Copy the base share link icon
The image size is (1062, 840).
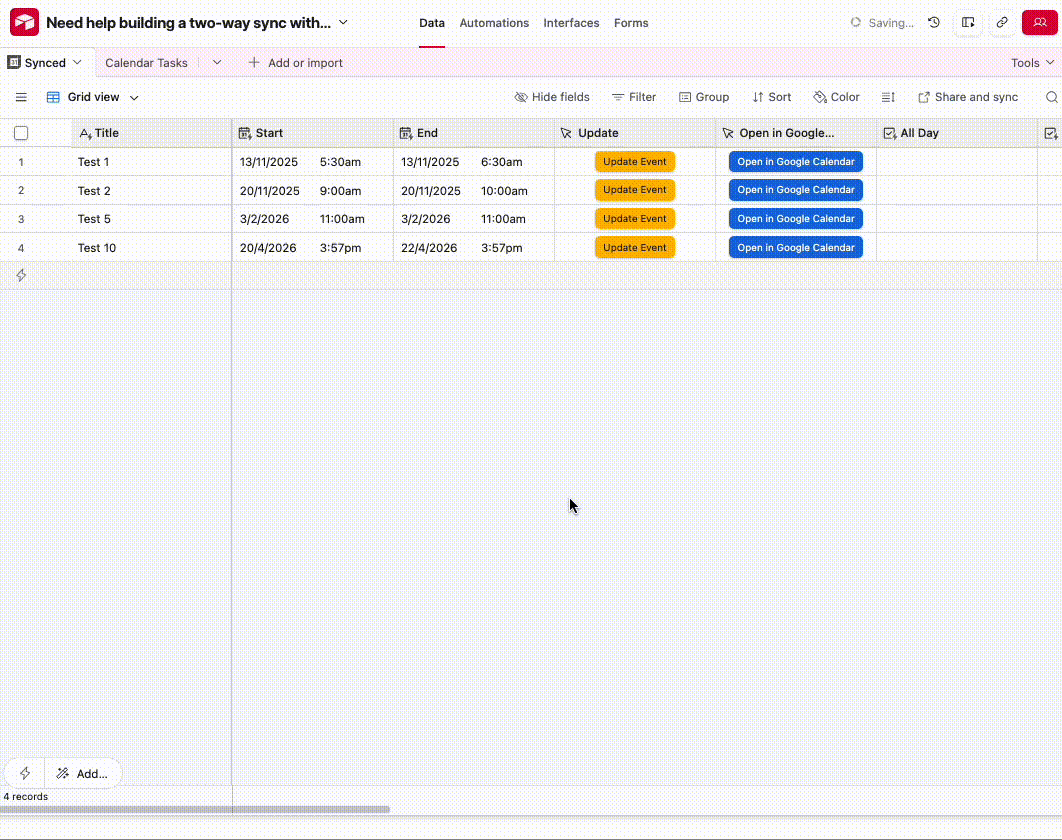(x=1002, y=22)
